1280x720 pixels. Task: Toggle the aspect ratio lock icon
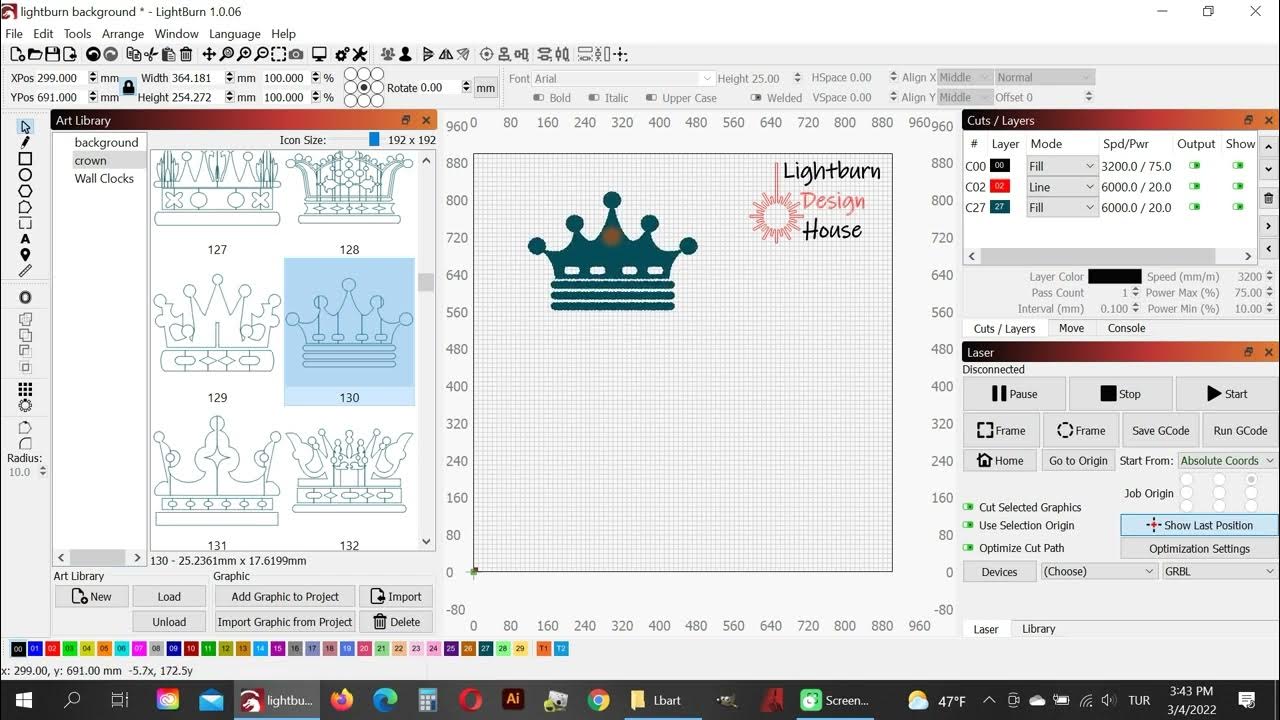[x=128, y=87]
